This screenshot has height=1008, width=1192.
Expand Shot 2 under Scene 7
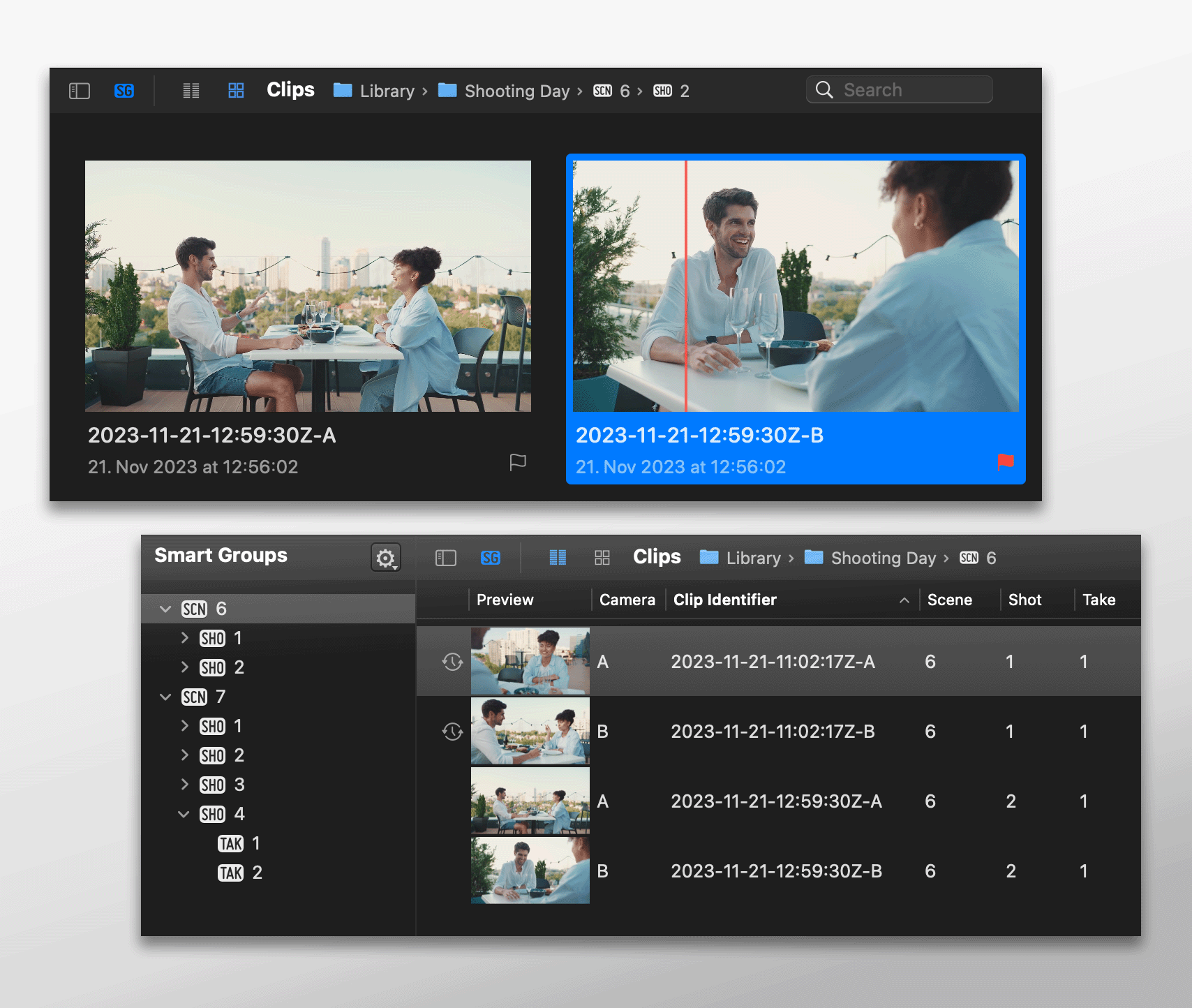point(184,755)
